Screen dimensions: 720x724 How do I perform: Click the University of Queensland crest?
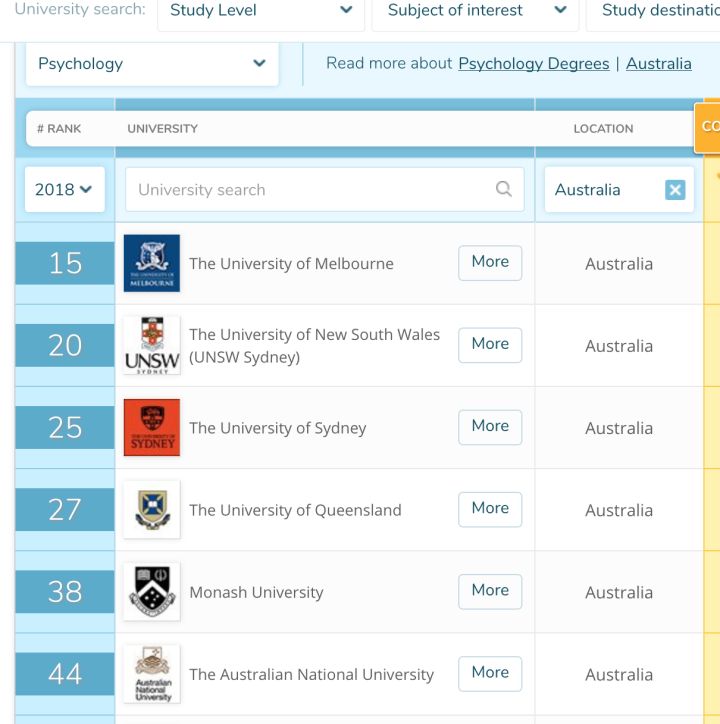pyautogui.click(x=152, y=510)
